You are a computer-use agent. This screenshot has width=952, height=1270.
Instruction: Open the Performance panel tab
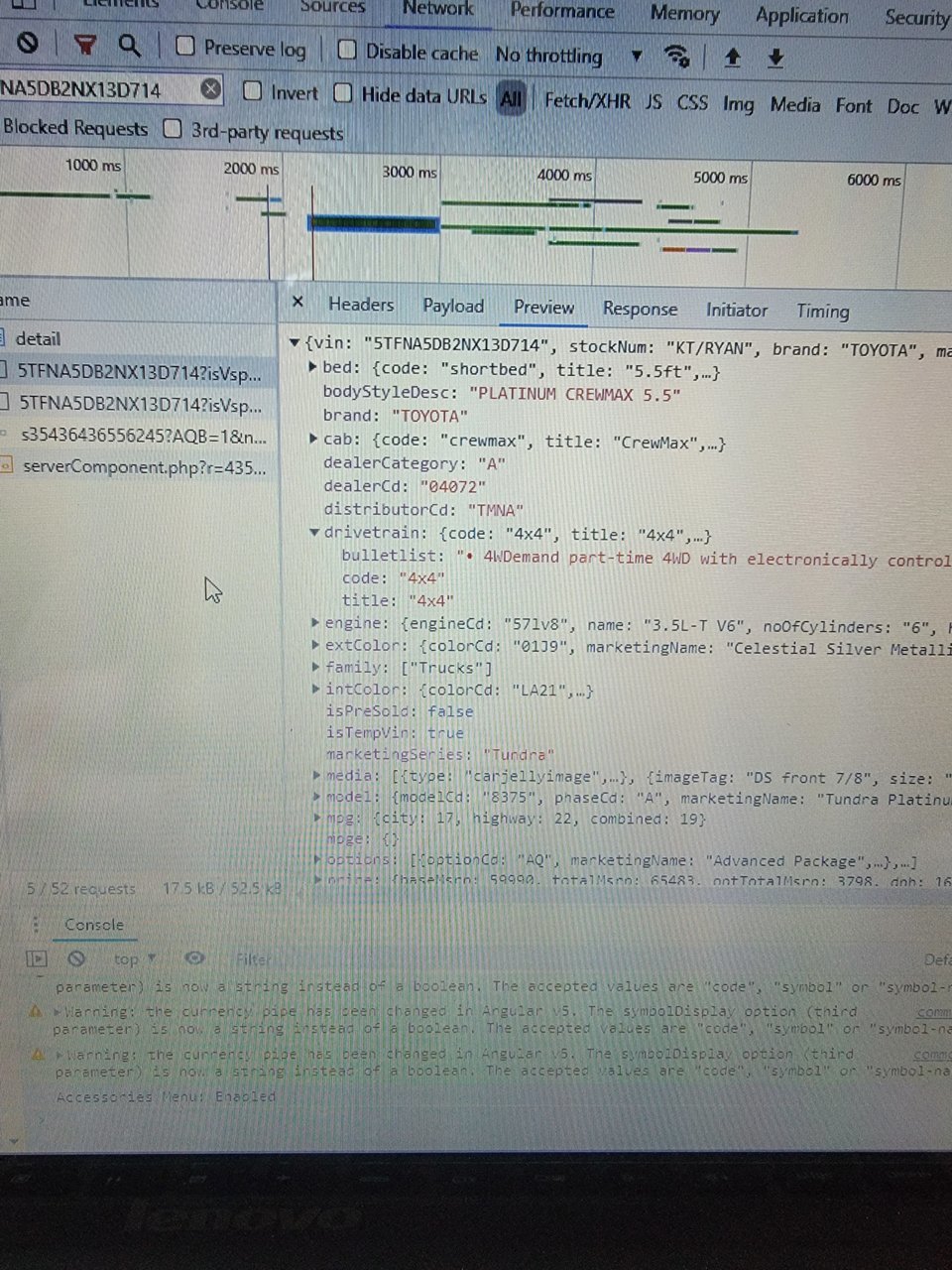click(x=562, y=11)
